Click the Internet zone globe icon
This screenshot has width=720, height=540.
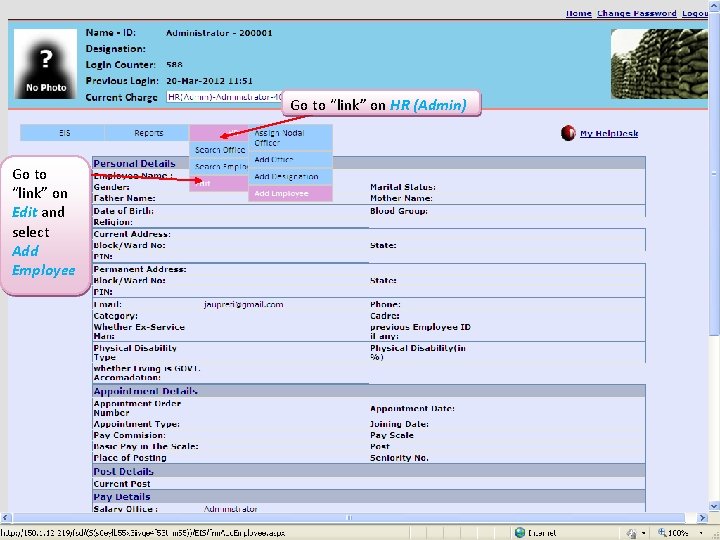click(x=520, y=533)
